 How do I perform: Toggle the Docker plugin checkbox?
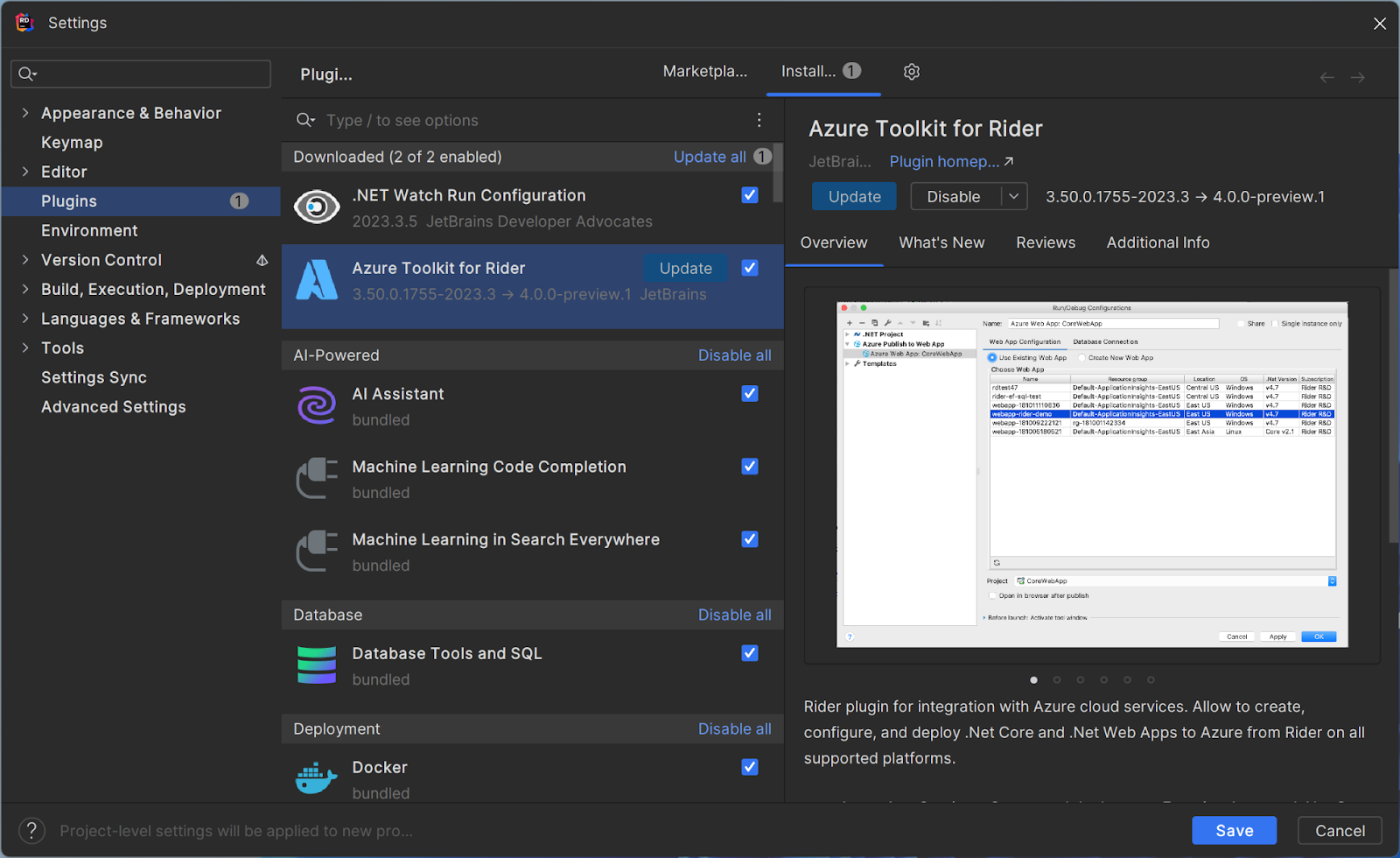point(750,767)
